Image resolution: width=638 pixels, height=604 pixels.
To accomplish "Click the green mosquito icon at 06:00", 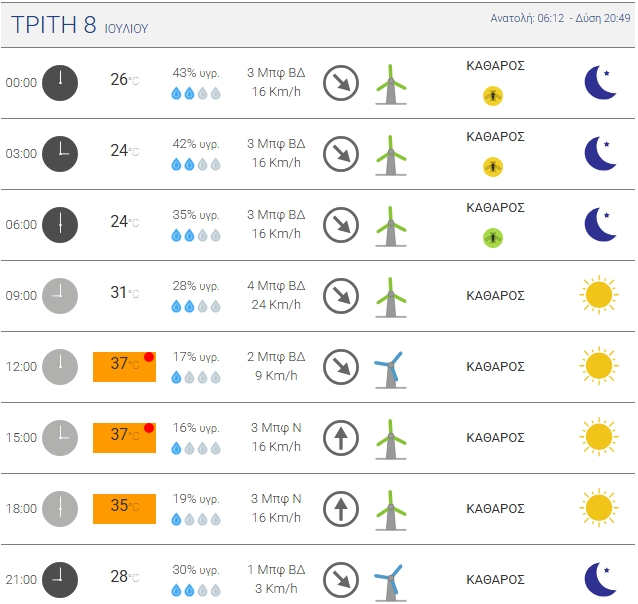I will point(493,238).
